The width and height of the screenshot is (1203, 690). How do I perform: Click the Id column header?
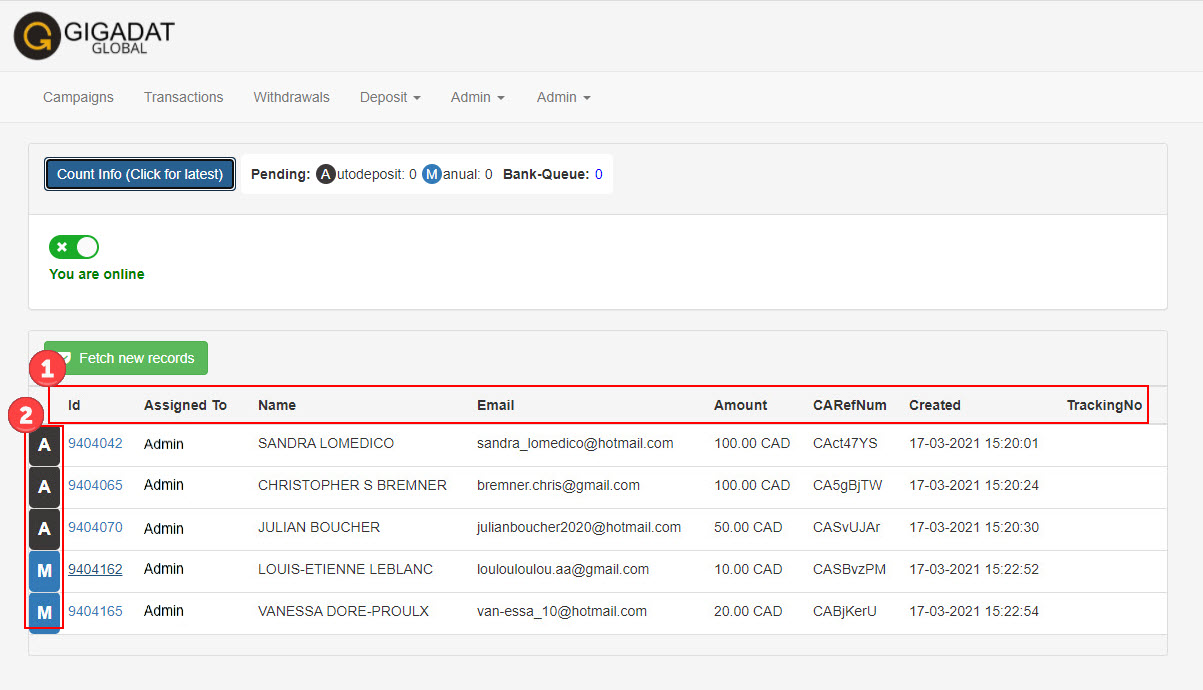tap(74, 405)
